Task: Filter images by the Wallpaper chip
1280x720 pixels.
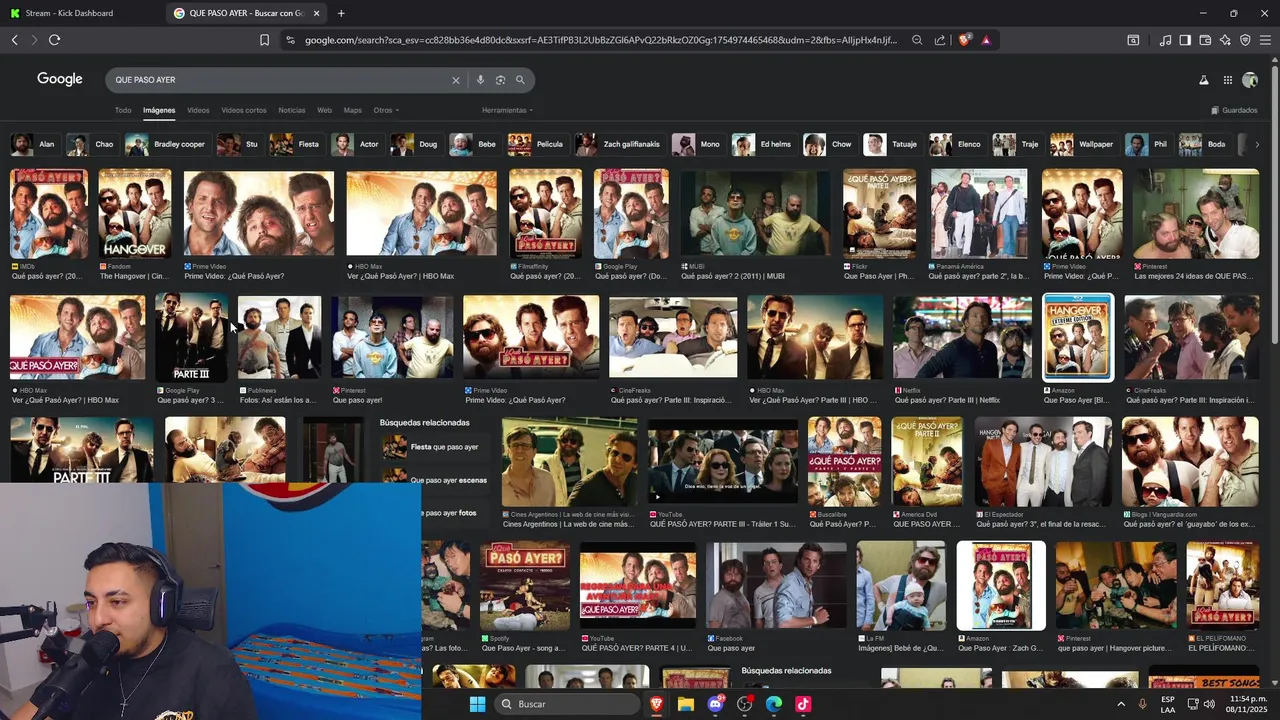Action: point(1083,144)
